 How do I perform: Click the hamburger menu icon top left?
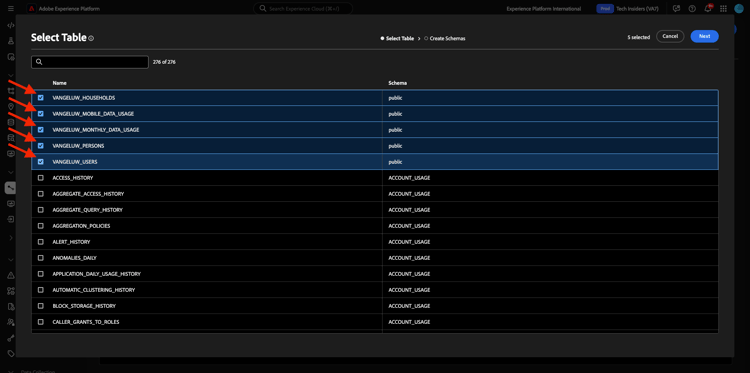click(11, 9)
